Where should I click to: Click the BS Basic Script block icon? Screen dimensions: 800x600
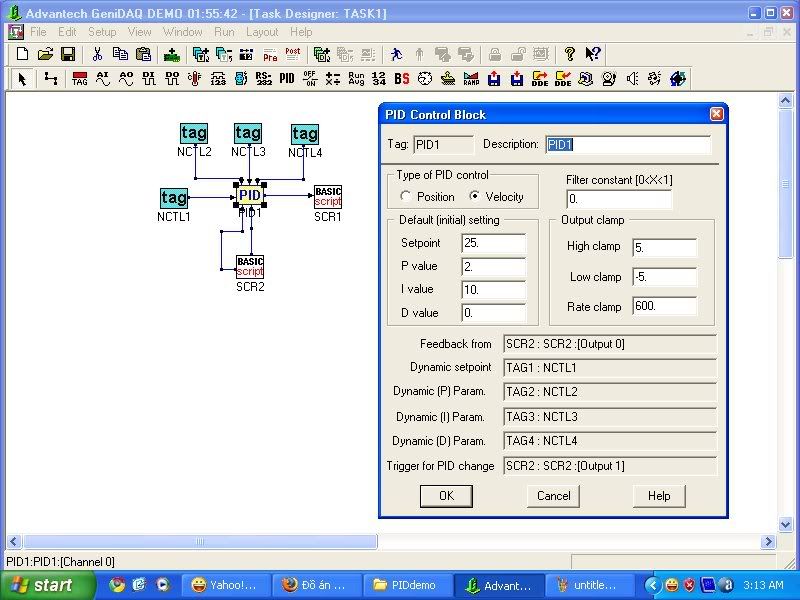pos(402,78)
